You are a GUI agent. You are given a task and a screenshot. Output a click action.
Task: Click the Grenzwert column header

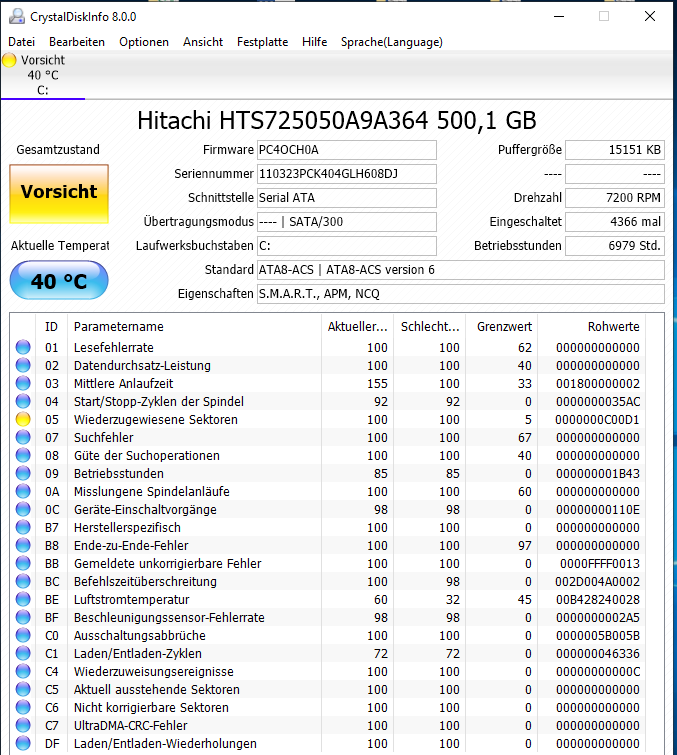tap(502, 326)
